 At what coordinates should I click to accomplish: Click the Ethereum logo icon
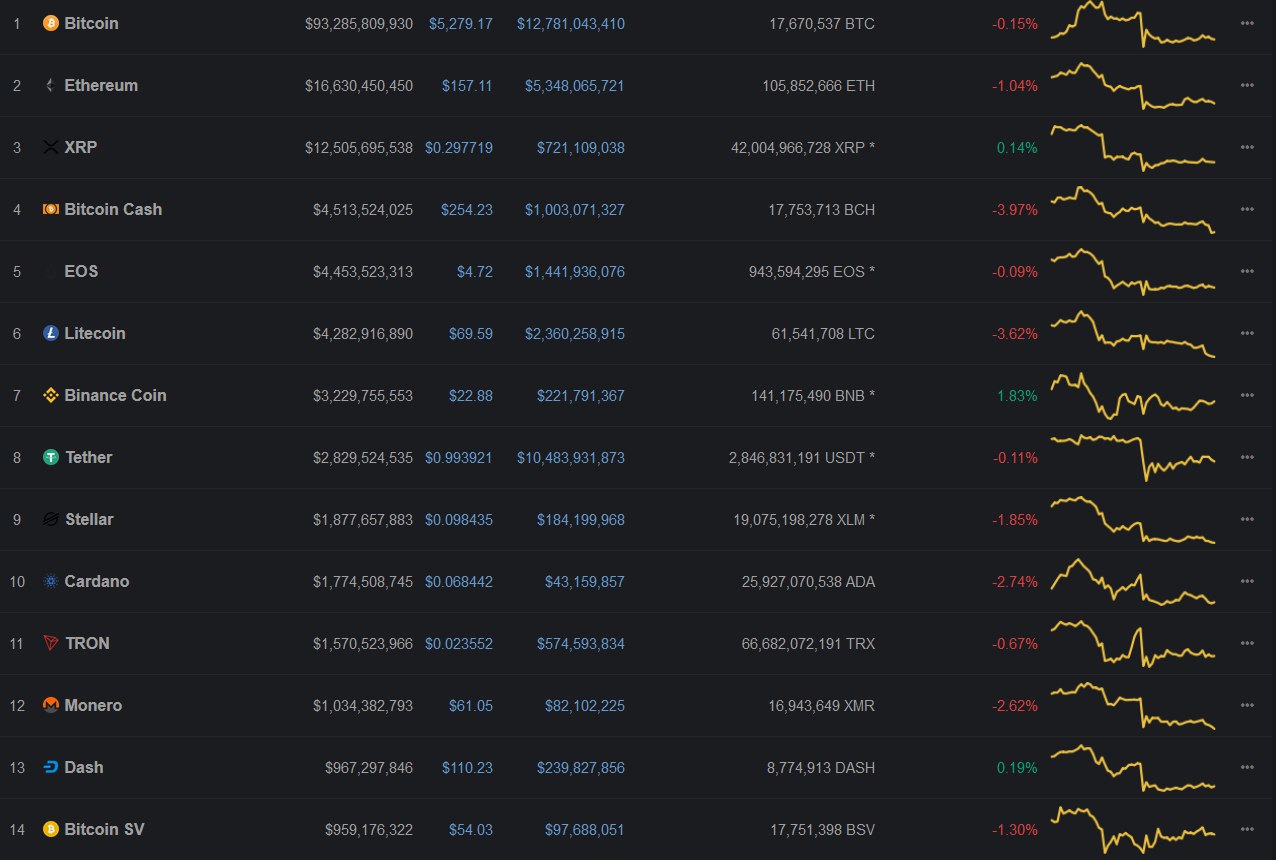pos(51,85)
